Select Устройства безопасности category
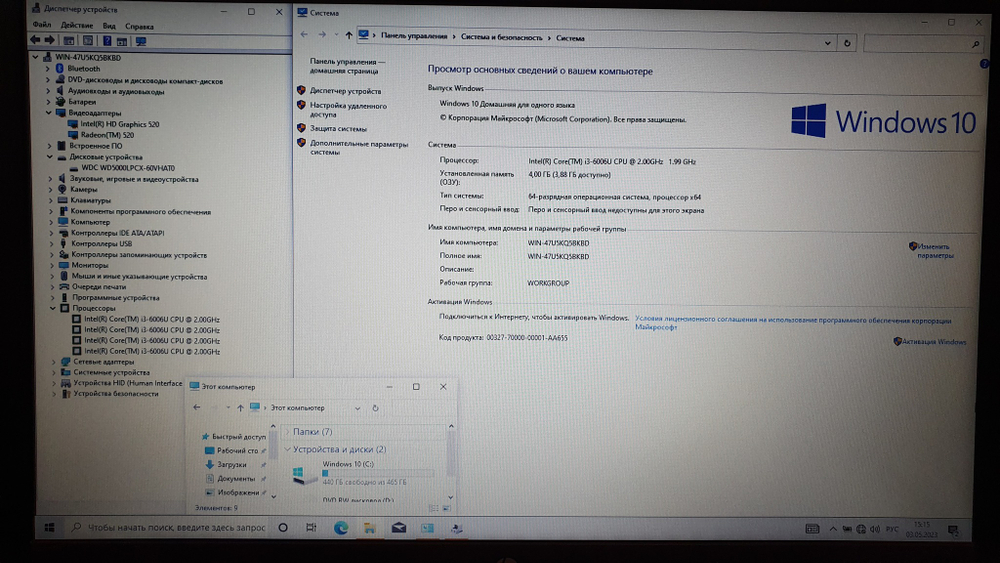This screenshot has width=1000, height=563. [x=115, y=393]
